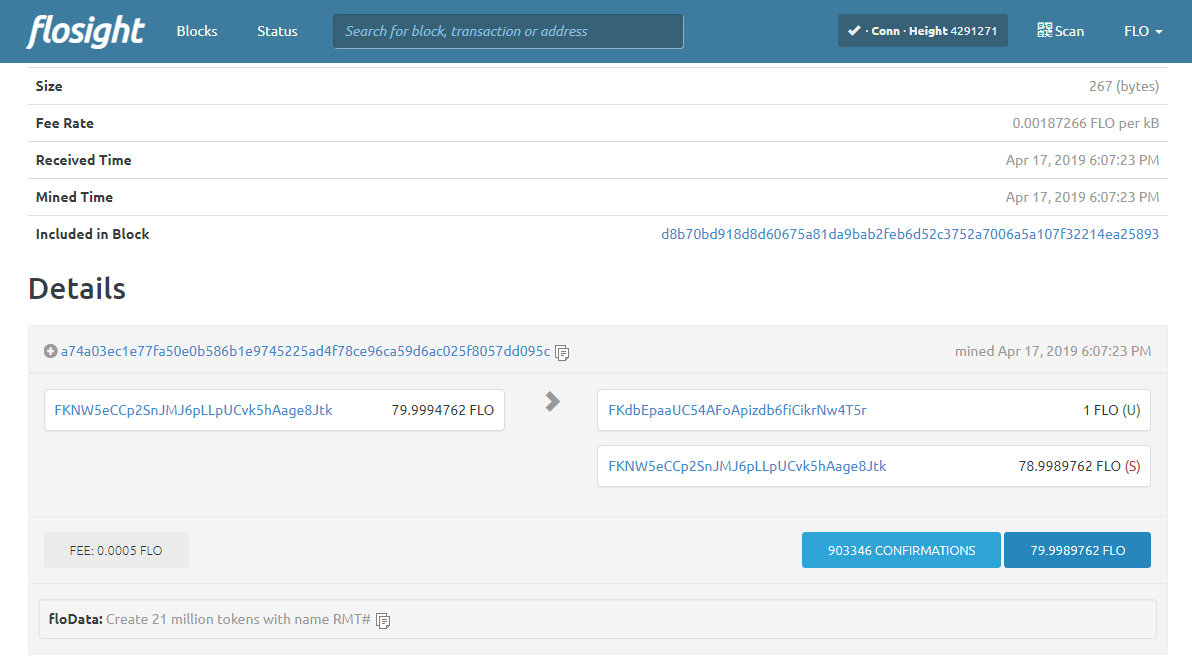Open the QR code Scan tool

coord(1060,31)
